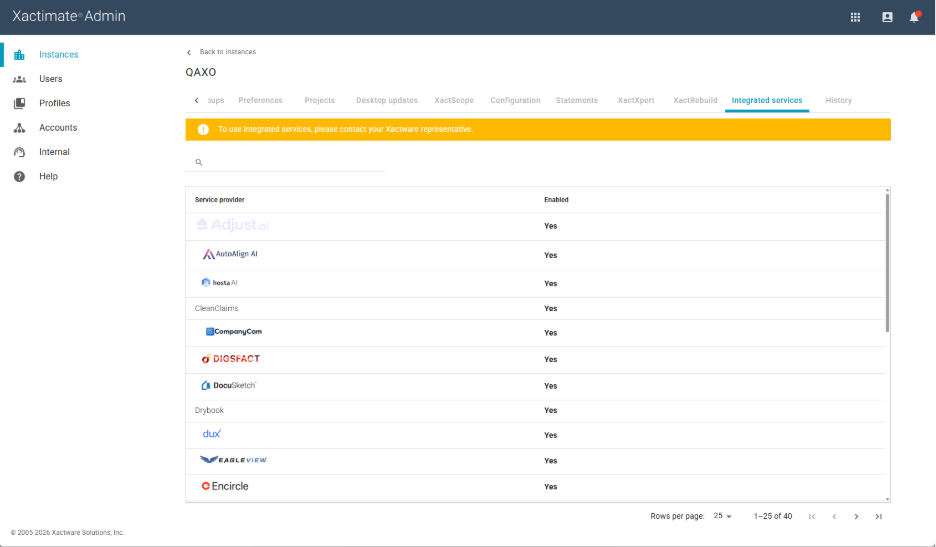
Task: Open the notifications bell icon
Action: (914, 17)
